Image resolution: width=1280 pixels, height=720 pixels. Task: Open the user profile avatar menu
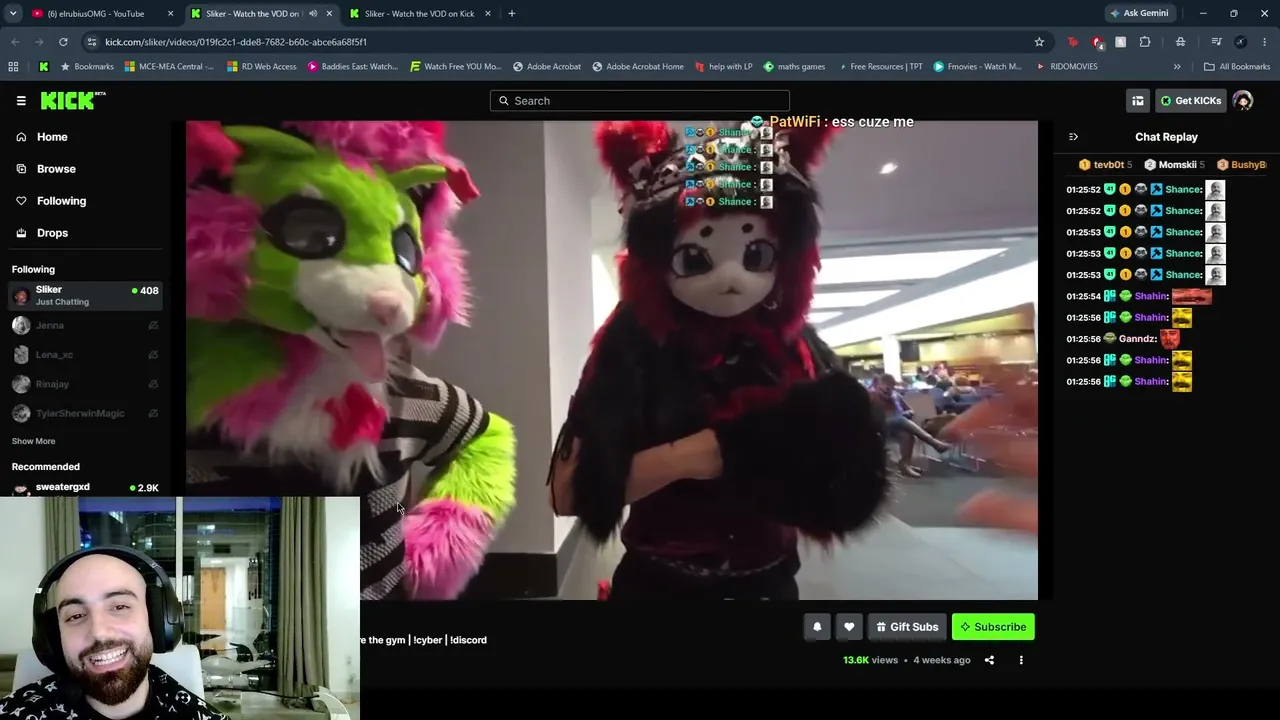pyautogui.click(x=1243, y=101)
